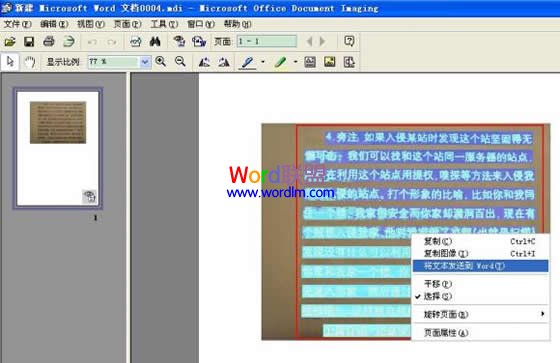Choose 页面属性(A) in context menu
560x363 pixels.
(x=480, y=333)
